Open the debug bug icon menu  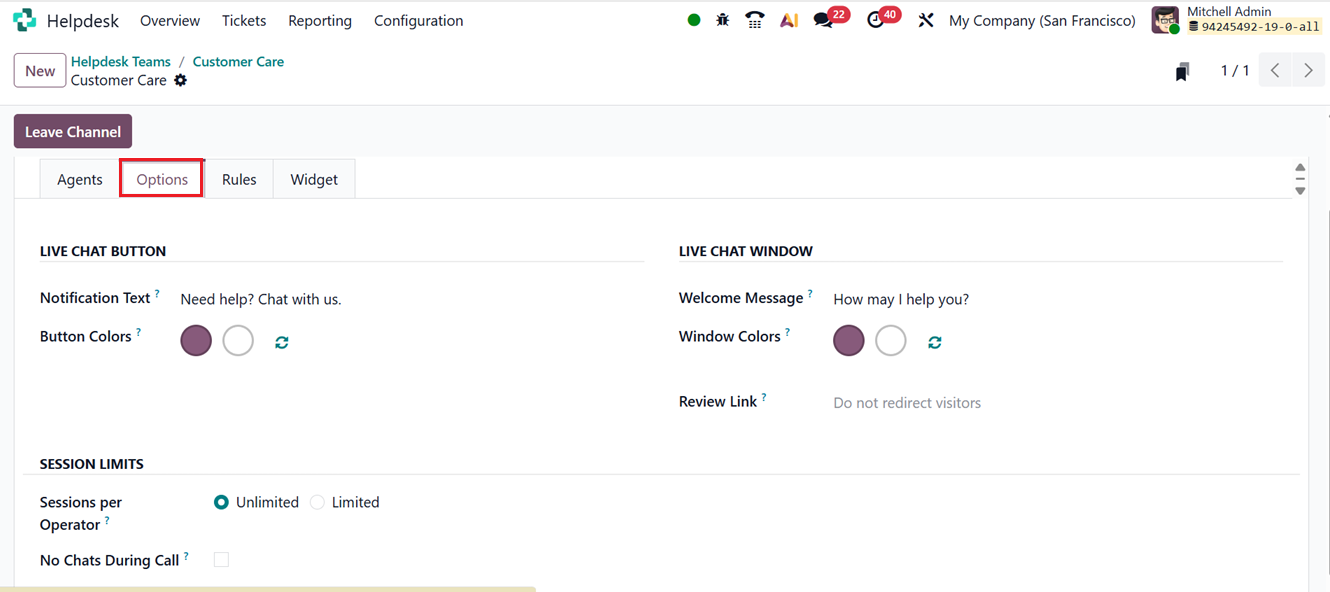[x=723, y=20]
